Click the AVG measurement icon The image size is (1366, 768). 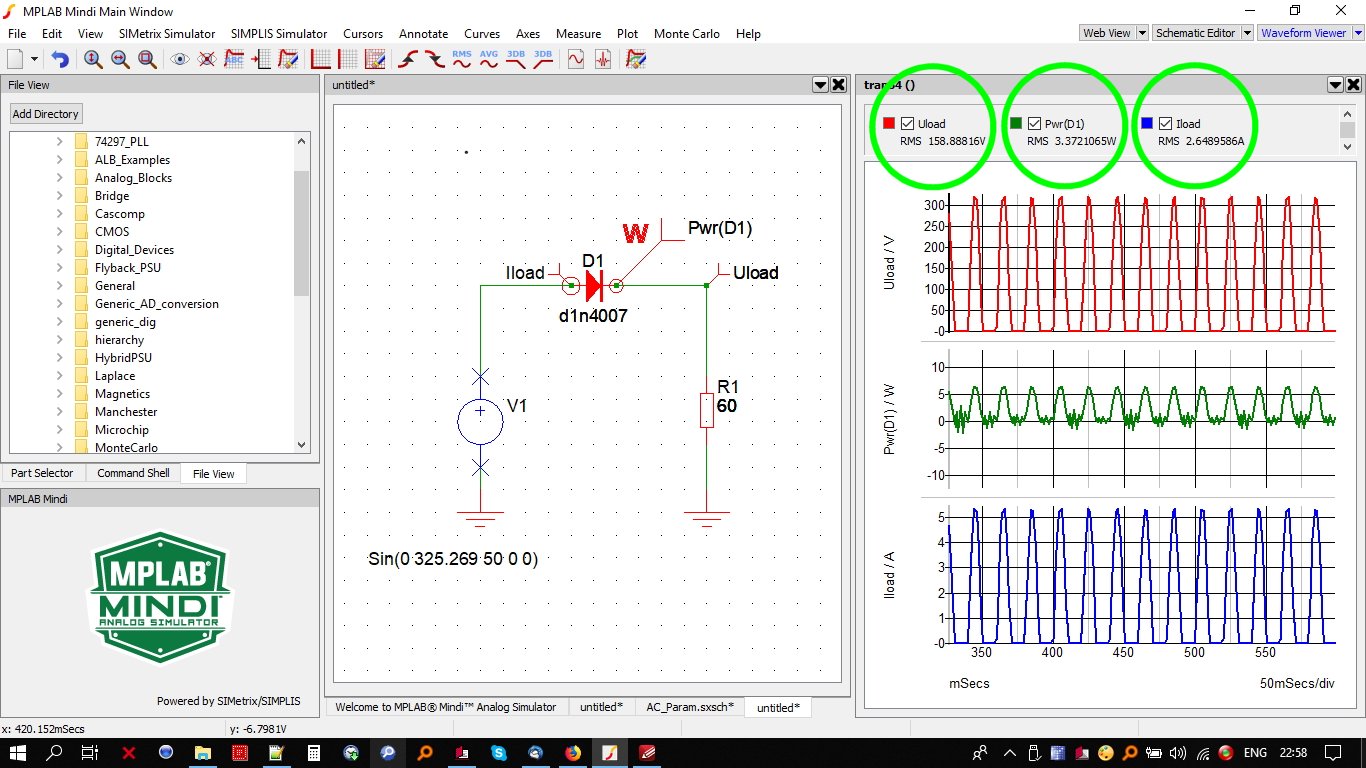(489, 60)
